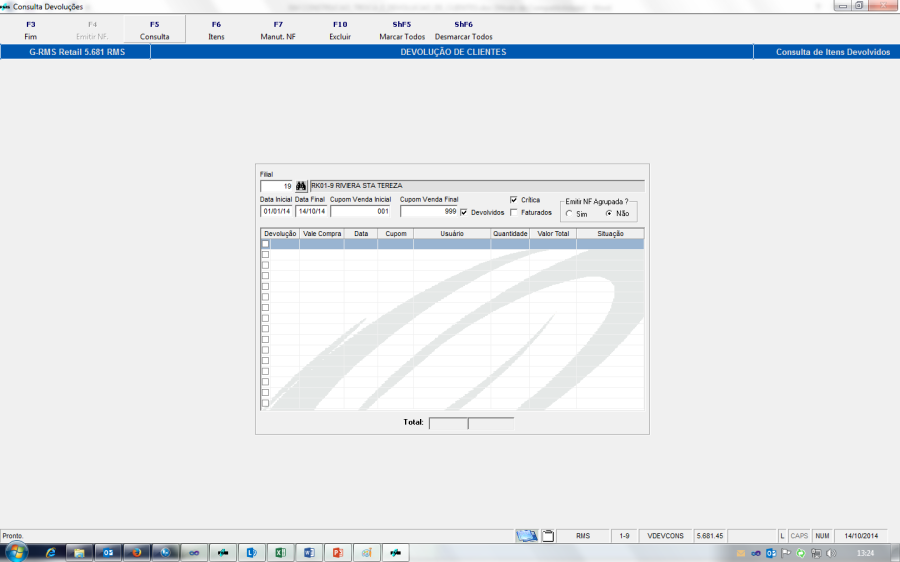Click the RMS entry in status bar

pos(583,536)
